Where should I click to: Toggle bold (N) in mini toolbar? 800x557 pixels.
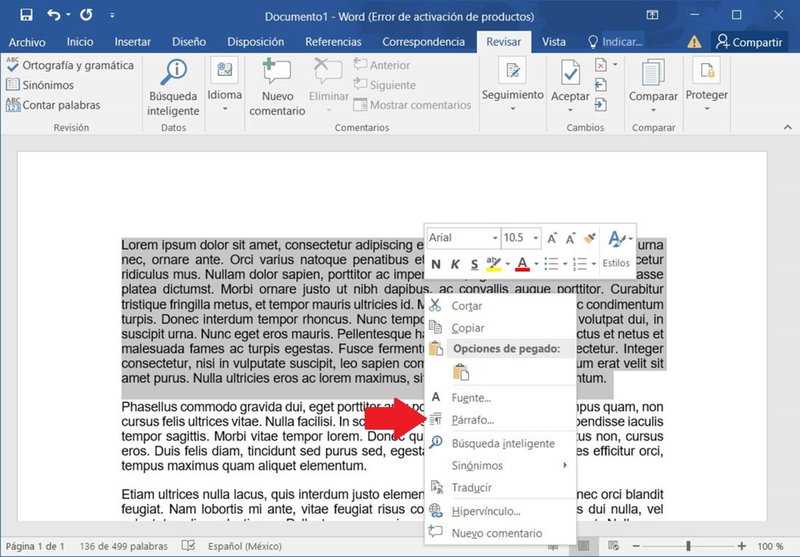[436, 264]
